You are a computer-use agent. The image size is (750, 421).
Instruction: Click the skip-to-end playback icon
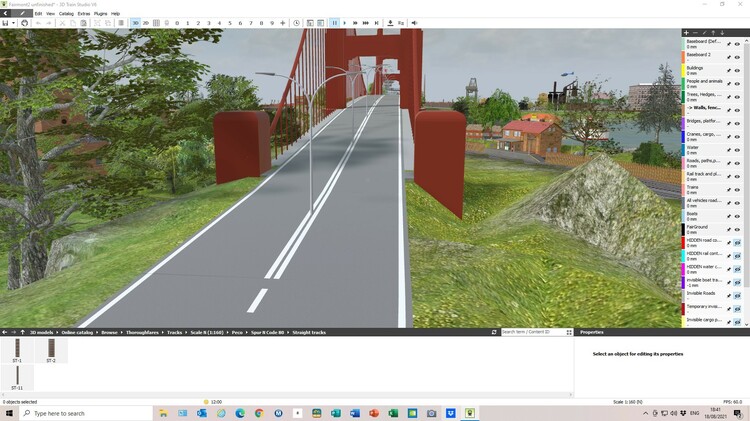click(376, 23)
